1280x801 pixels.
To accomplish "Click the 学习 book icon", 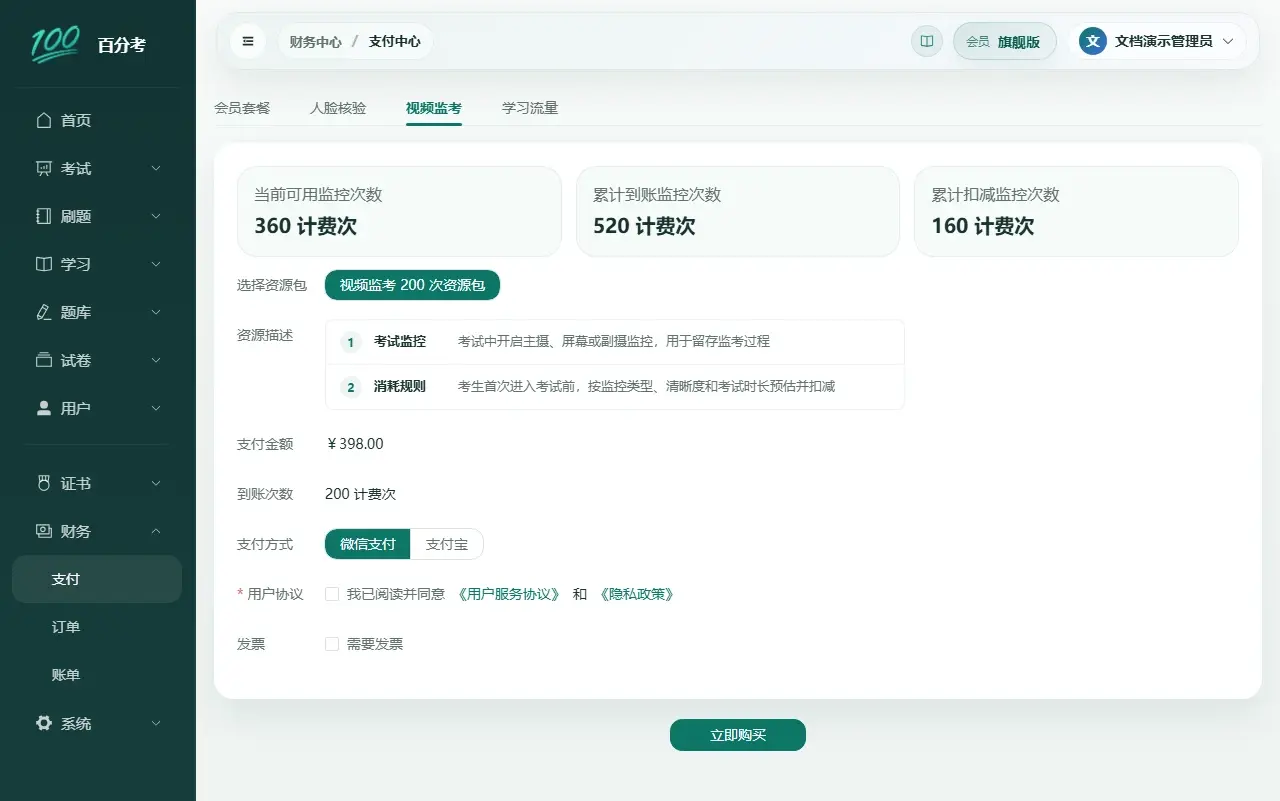I will pos(43,264).
